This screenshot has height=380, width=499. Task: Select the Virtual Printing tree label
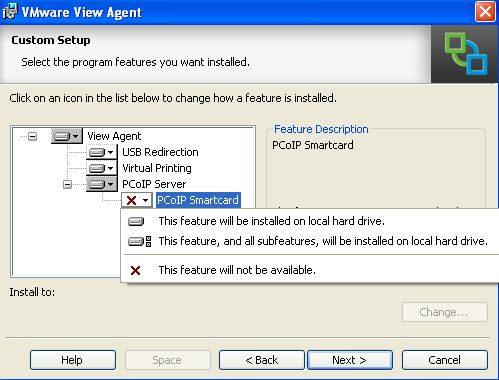(x=157, y=168)
